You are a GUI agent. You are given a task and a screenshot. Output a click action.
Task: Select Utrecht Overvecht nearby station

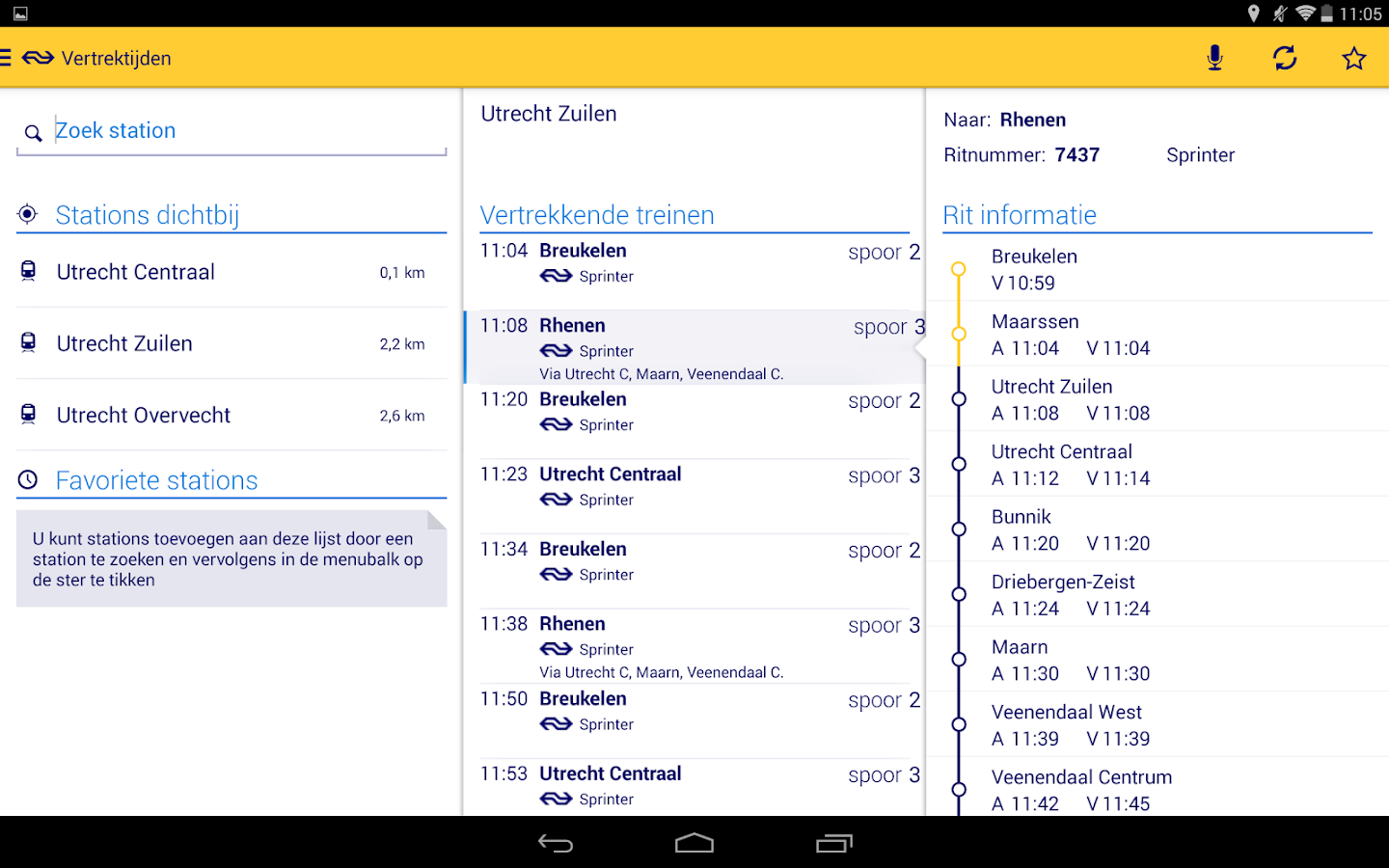coord(231,415)
